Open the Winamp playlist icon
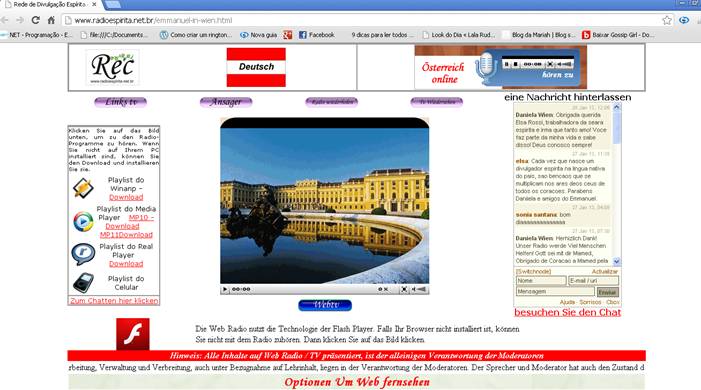The width and height of the screenshot is (701, 390). [83, 188]
